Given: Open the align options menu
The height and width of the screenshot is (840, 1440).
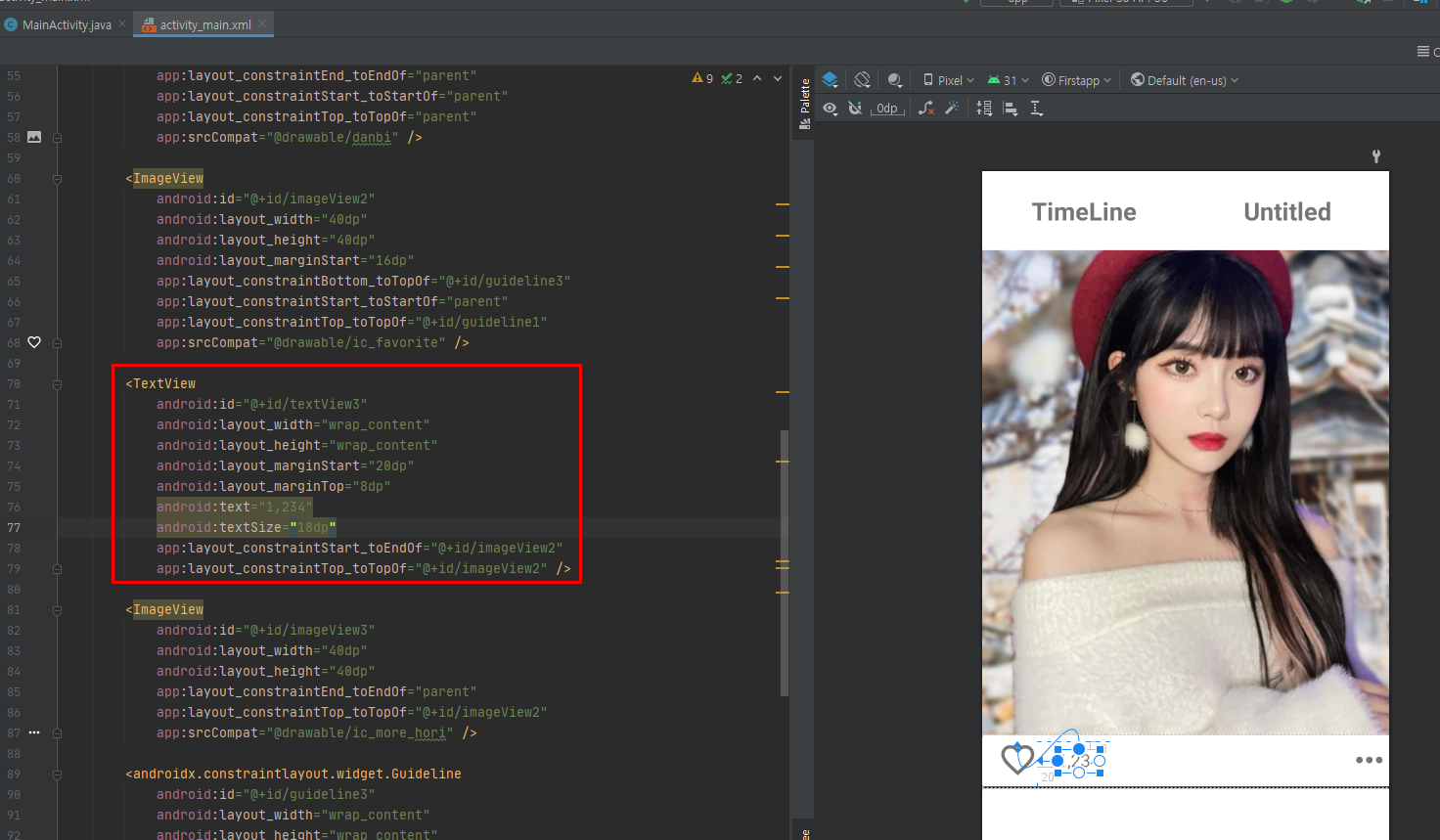Looking at the screenshot, I should pyautogui.click(x=1011, y=109).
